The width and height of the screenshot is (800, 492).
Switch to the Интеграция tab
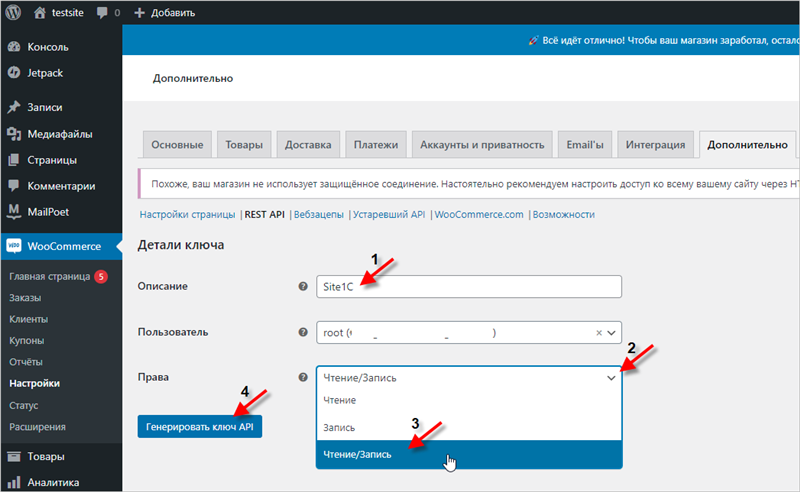655,145
